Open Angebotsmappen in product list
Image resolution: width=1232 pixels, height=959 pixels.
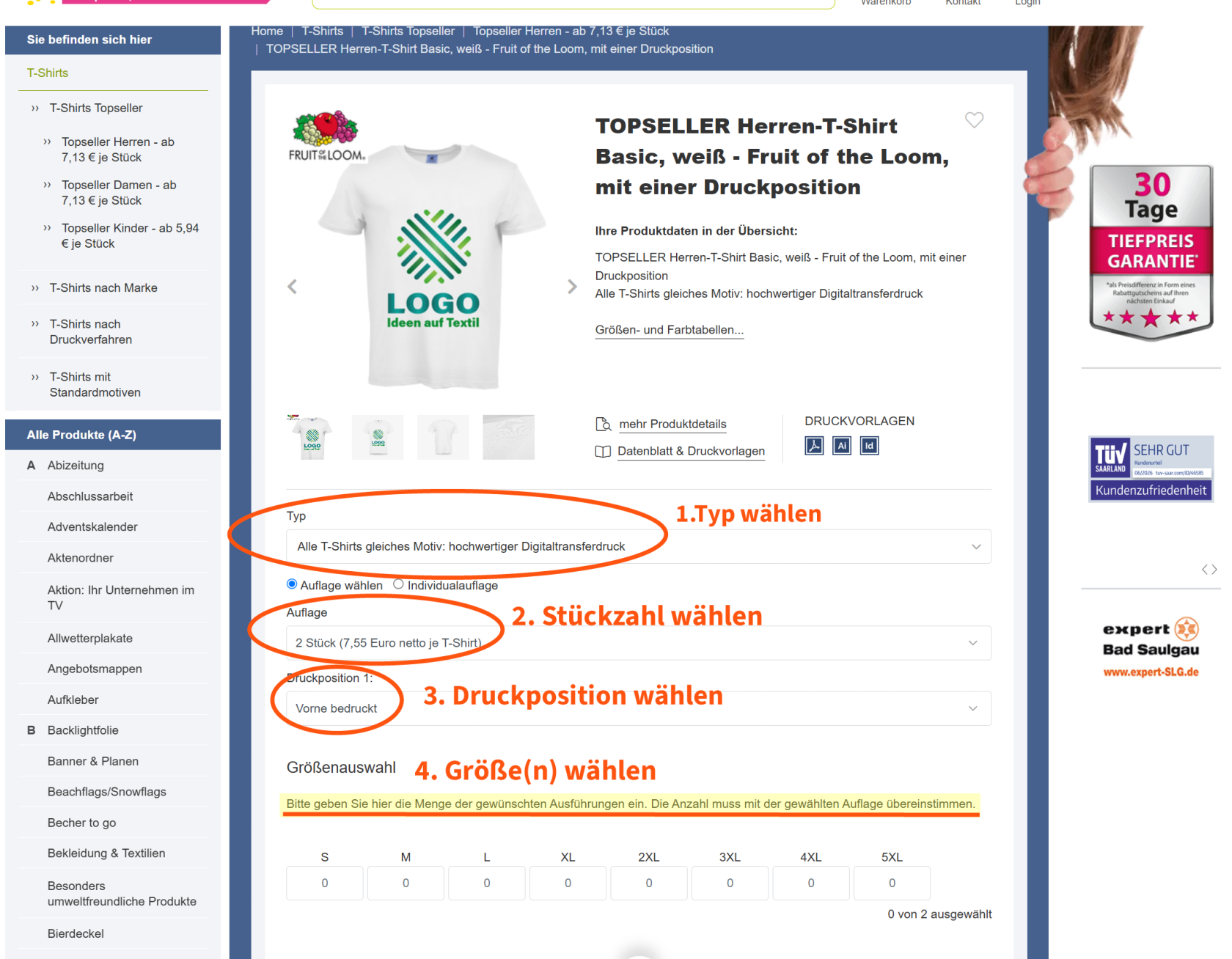(x=95, y=669)
